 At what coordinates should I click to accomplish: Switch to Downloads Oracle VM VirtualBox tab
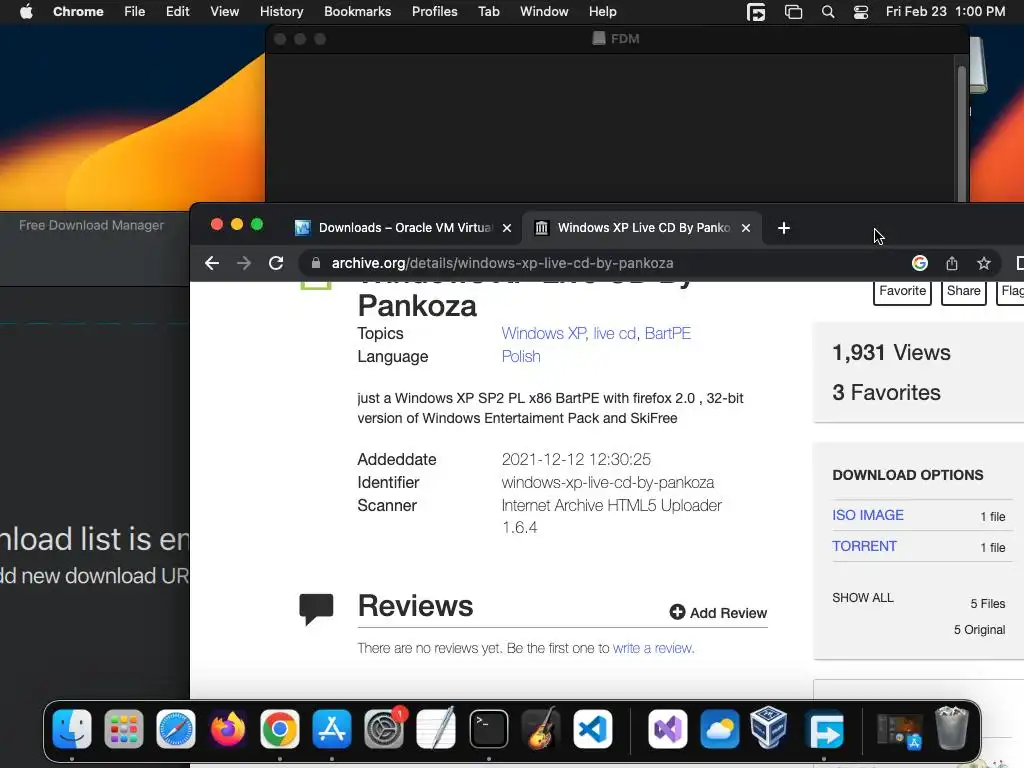tap(403, 228)
